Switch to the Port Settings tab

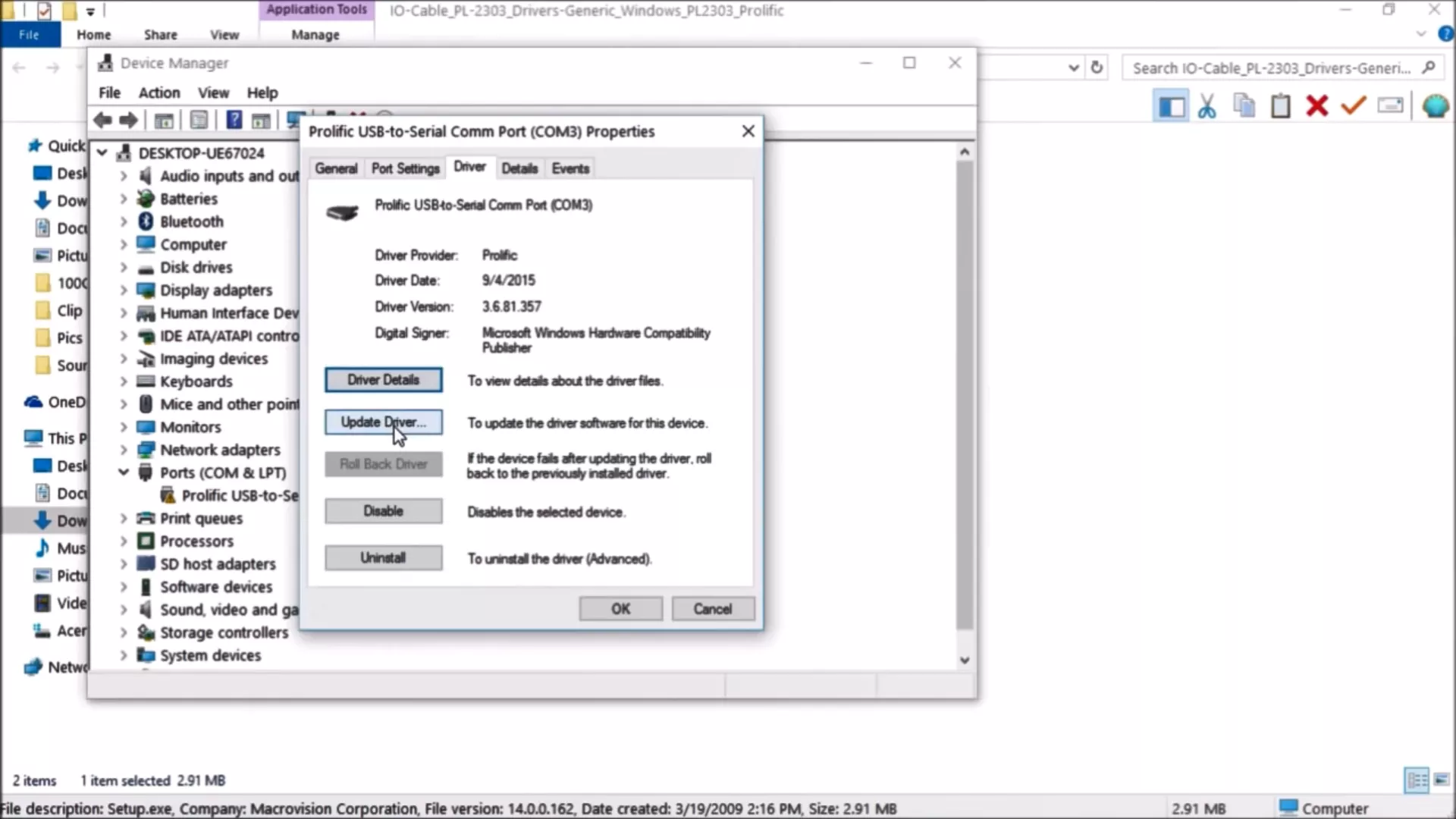pyautogui.click(x=405, y=168)
